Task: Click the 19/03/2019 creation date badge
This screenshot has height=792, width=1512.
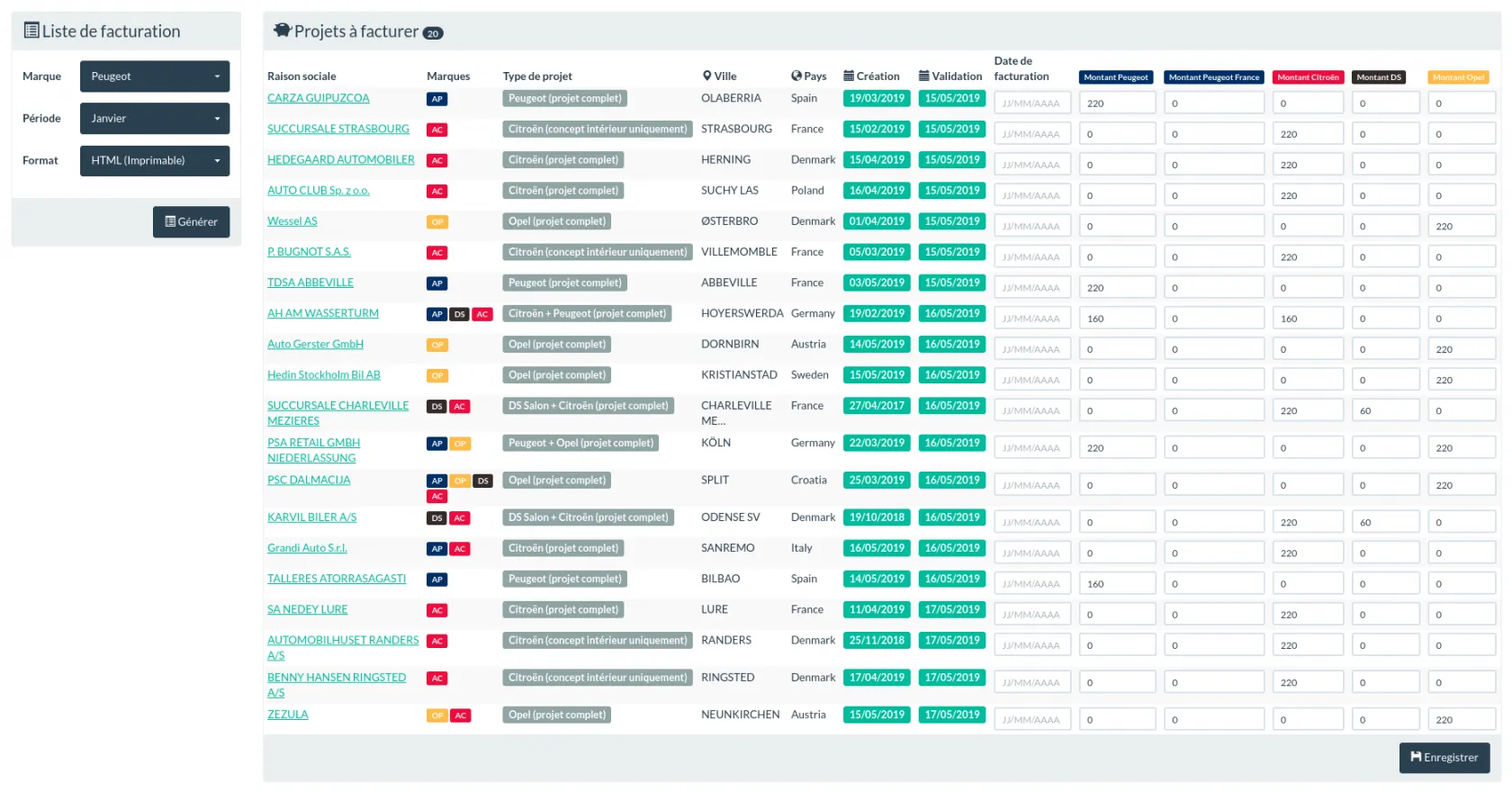Action: (x=877, y=99)
